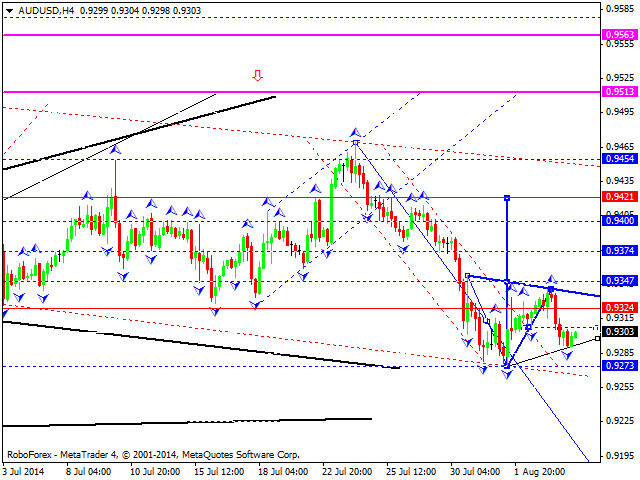The image size is (640, 480).
Task: Click the 0.9495 price scale value
Action: click(620, 111)
